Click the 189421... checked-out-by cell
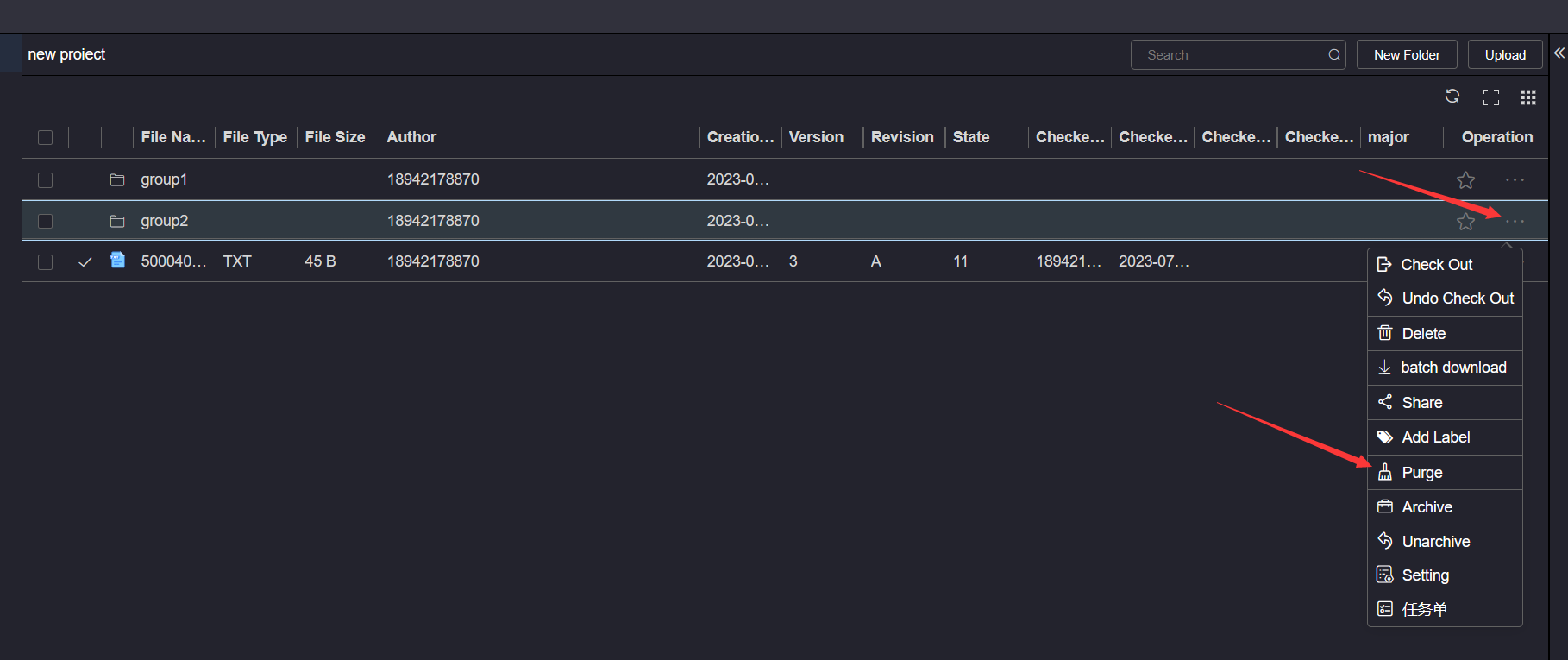The width and height of the screenshot is (1568, 660). point(1069,261)
